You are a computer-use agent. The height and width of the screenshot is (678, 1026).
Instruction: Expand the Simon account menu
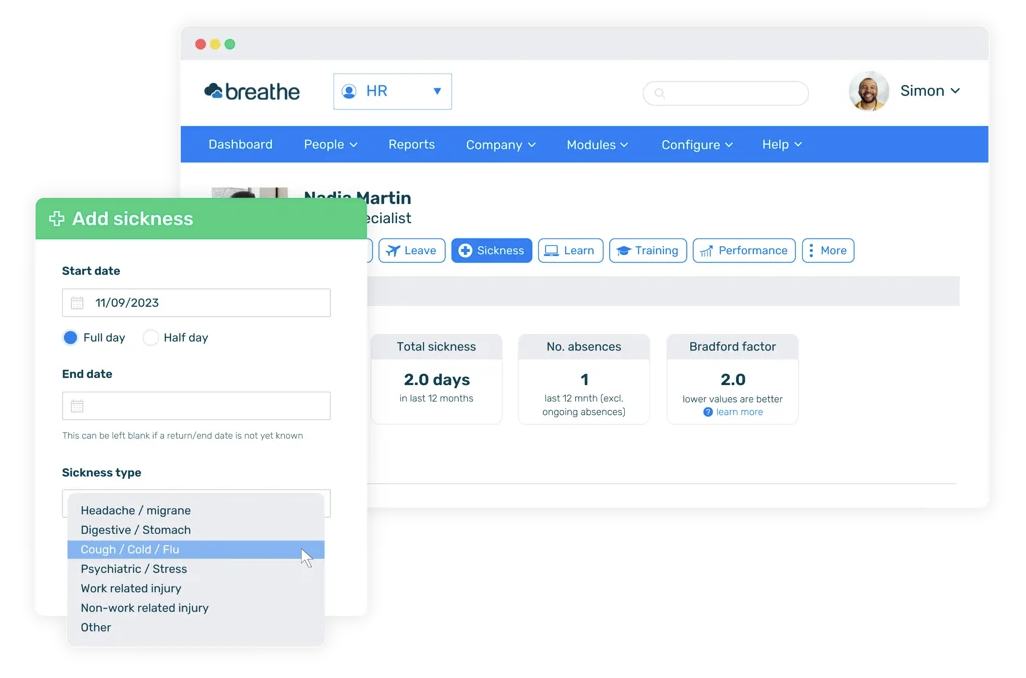[x=930, y=90]
